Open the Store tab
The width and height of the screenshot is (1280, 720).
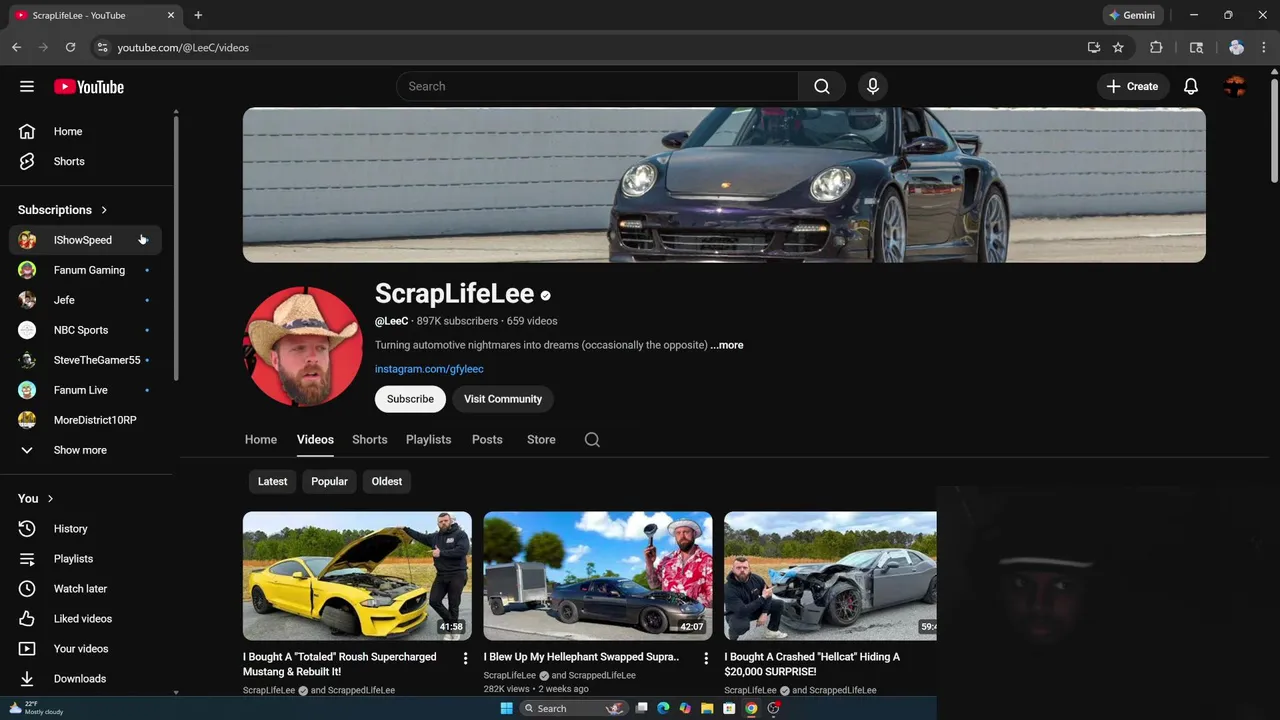click(541, 440)
